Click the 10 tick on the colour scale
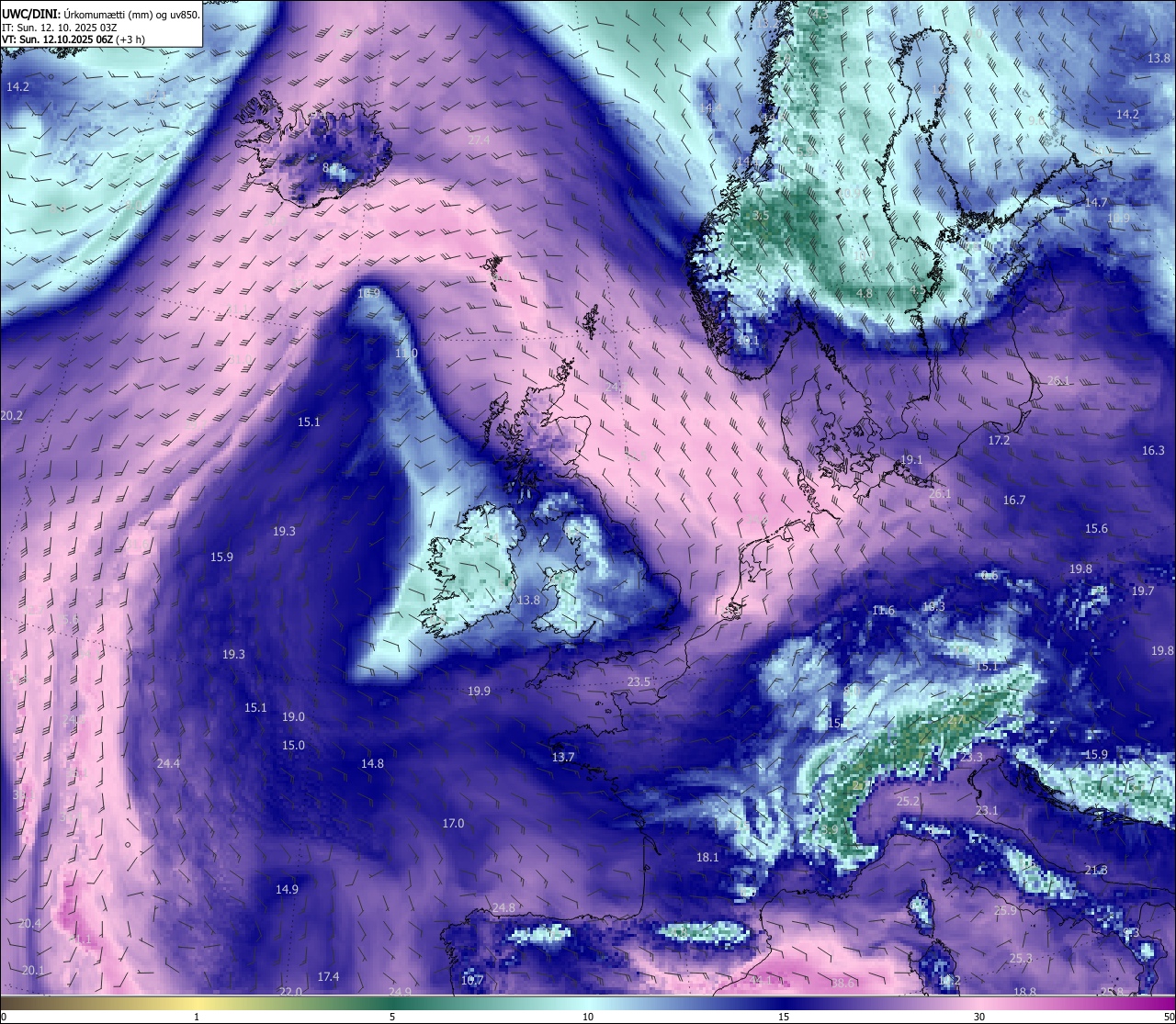 pyautogui.click(x=588, y=1017)
